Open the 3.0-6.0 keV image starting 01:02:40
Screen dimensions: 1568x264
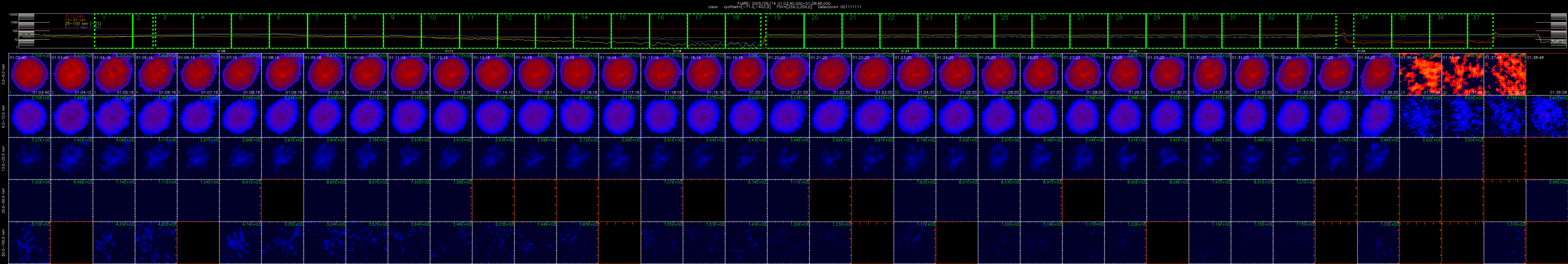pyautogui.click(x=29, y=74)
